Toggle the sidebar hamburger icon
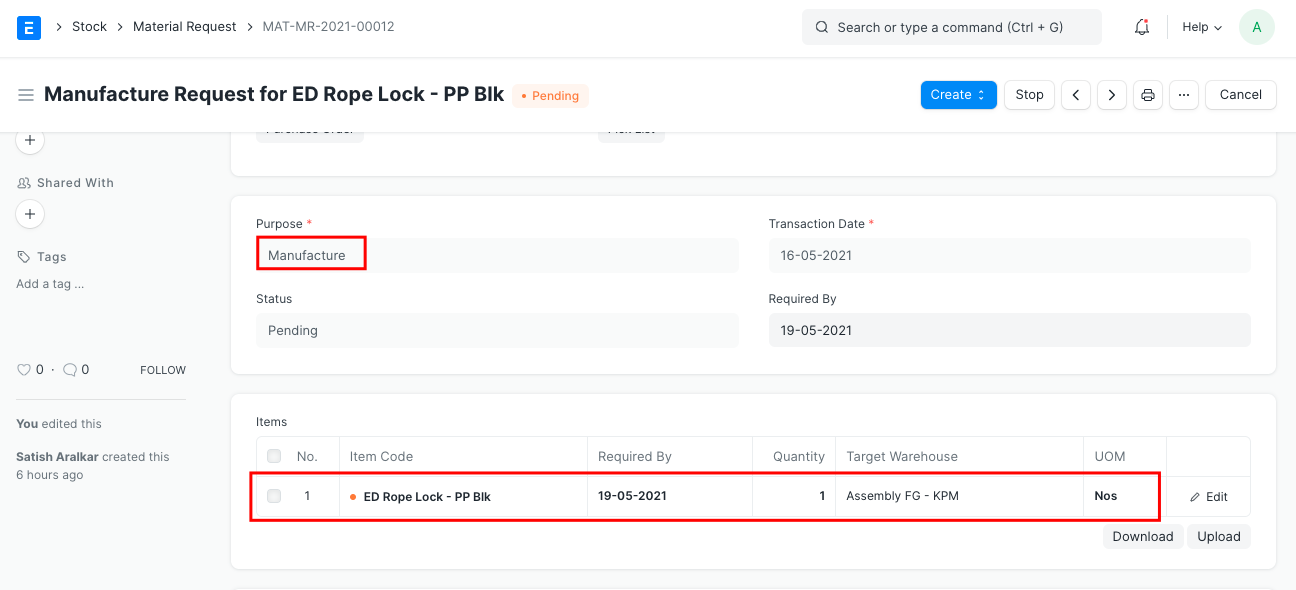1296x590 pixels. 26,95
